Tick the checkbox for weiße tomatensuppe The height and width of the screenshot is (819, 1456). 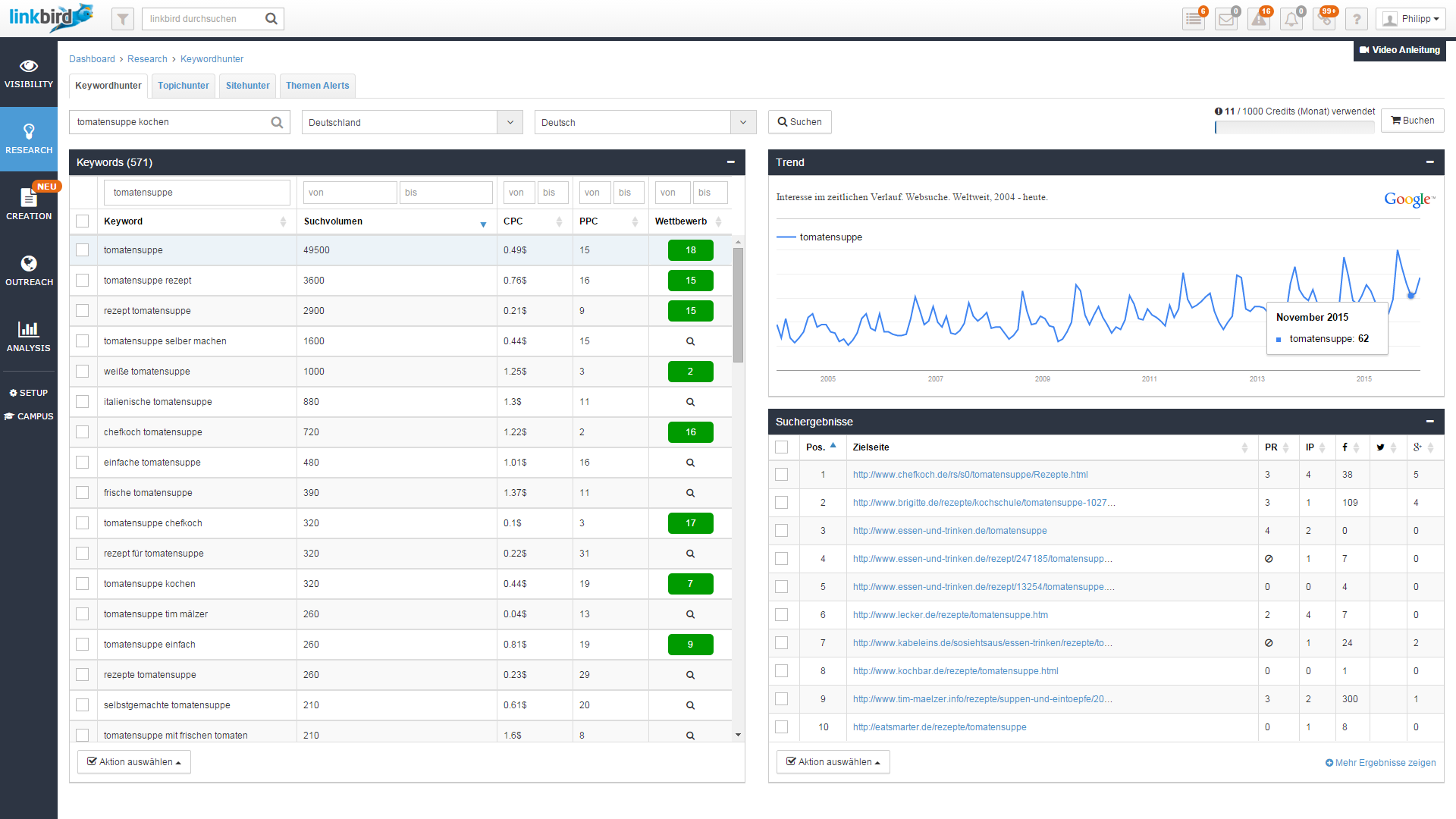tap(83, 371)
